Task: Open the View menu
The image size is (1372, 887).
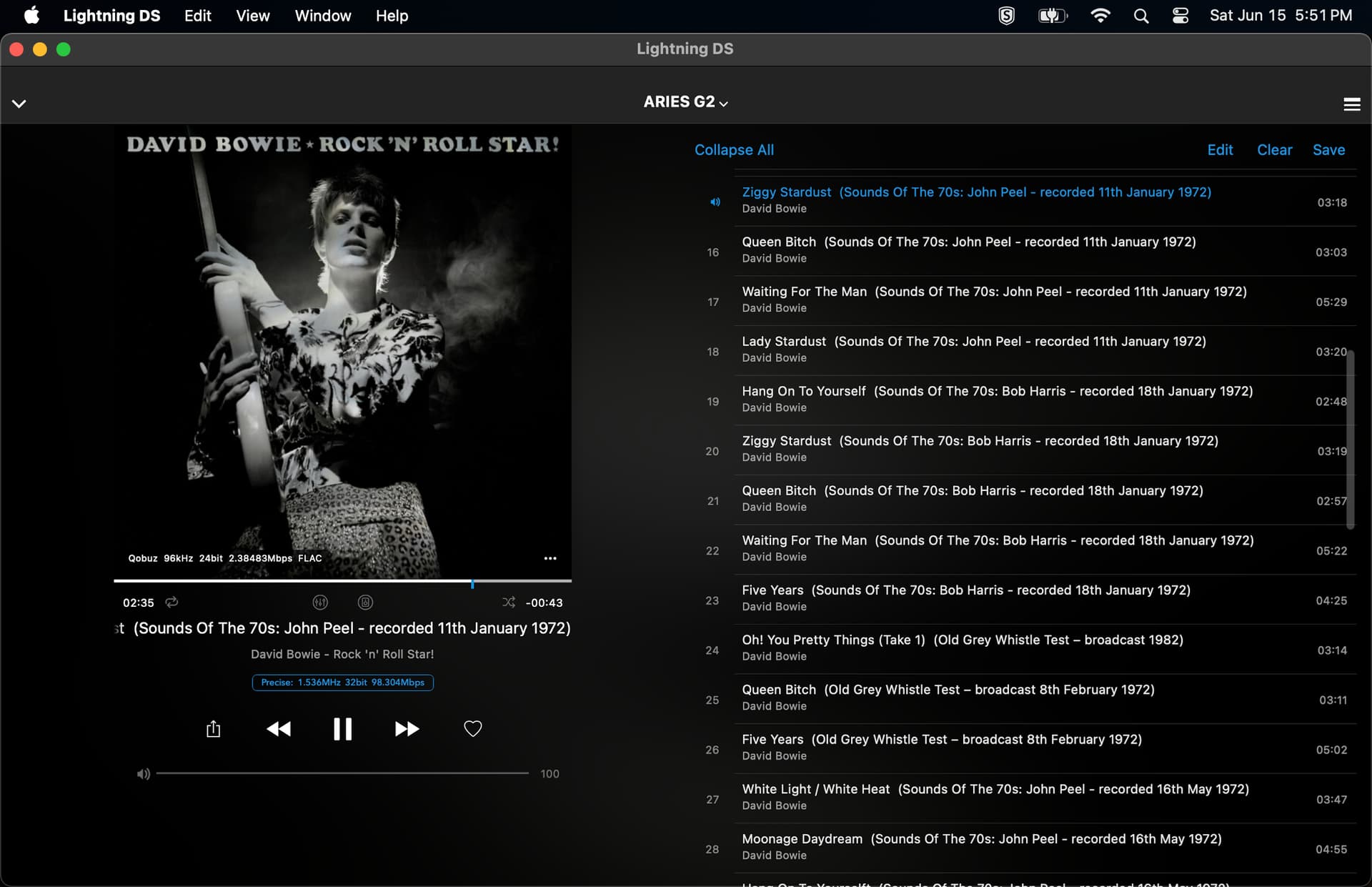Action: [x=252, y=16]
